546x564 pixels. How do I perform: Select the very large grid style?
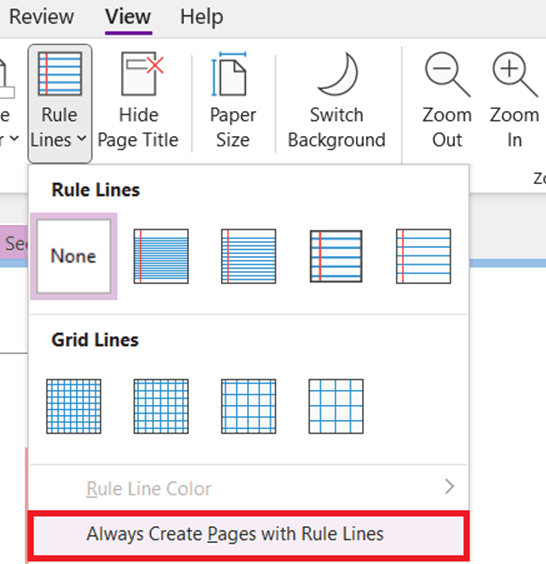click(x=336, y=406)
